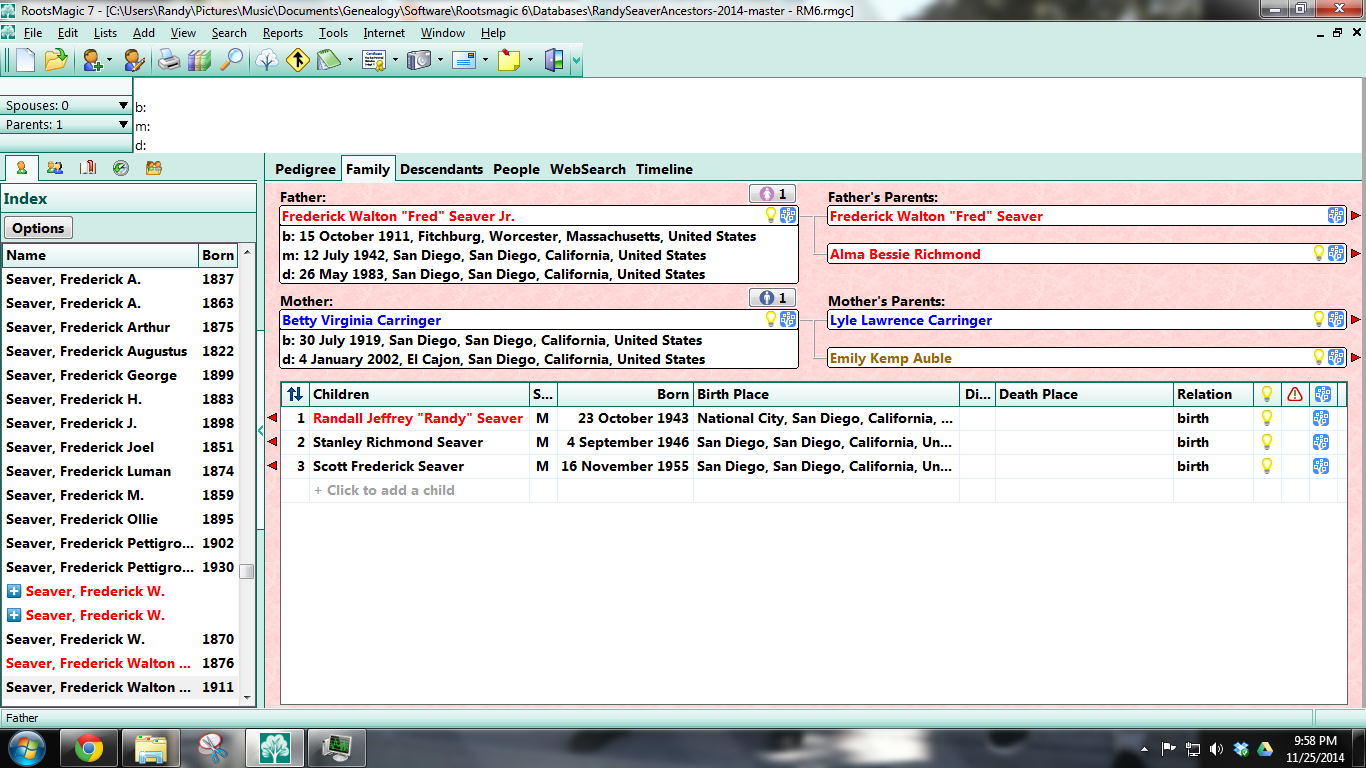
Task: Select Seaver, Frederick Augustus in the Index
Action: pos(120,351)
